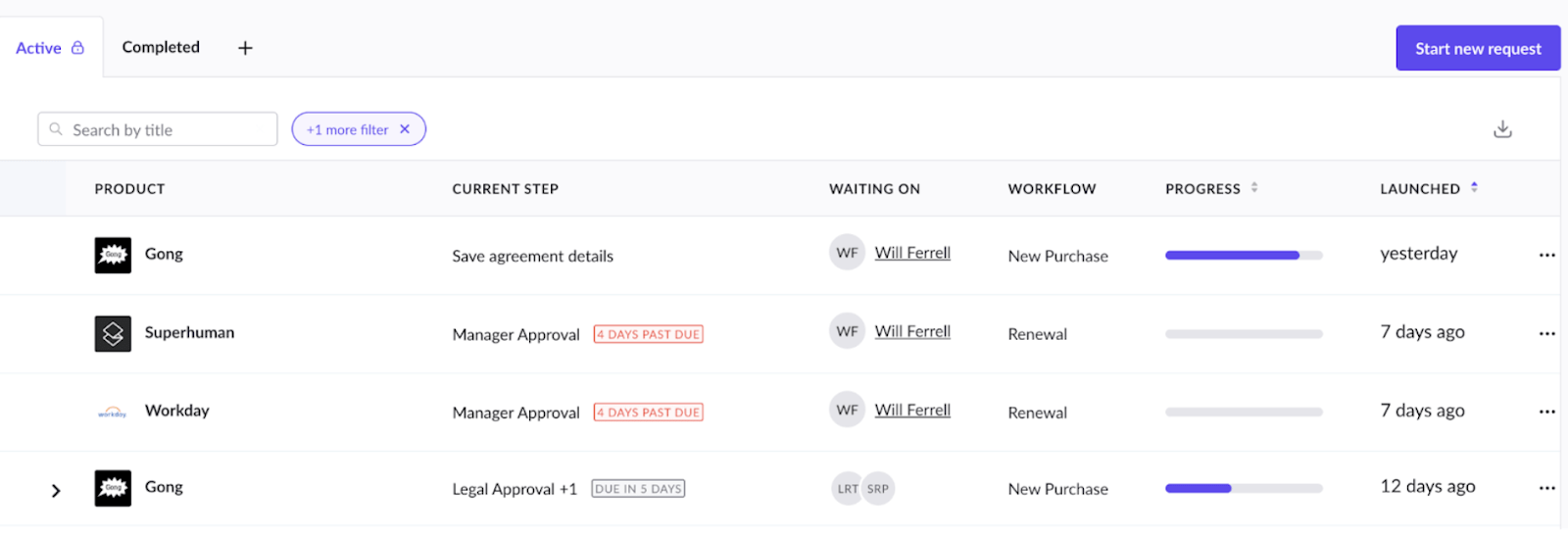Click the download export icon

pyautogui.click(x=1502, y=129)
